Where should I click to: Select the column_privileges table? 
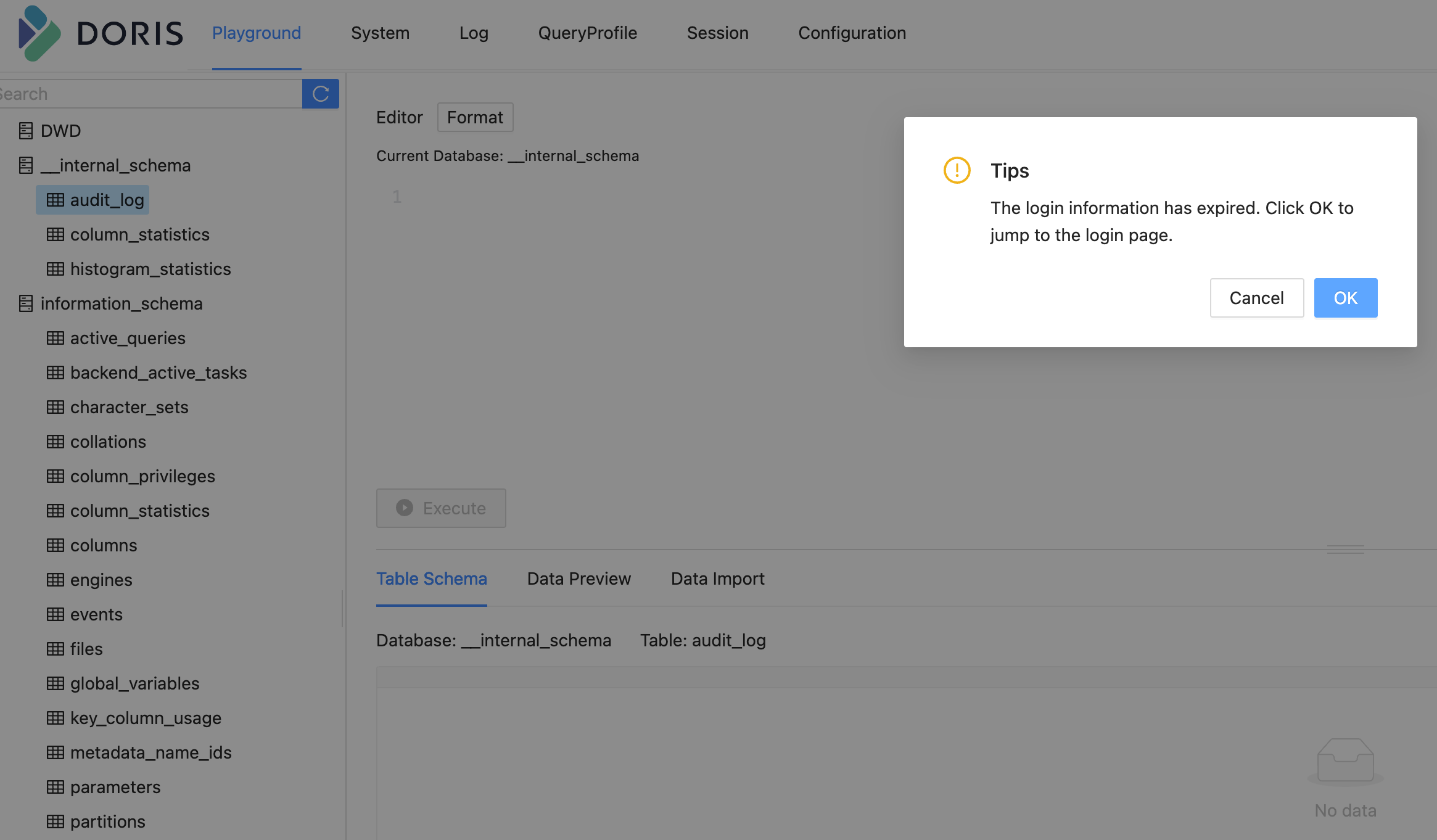coord(142,476)
